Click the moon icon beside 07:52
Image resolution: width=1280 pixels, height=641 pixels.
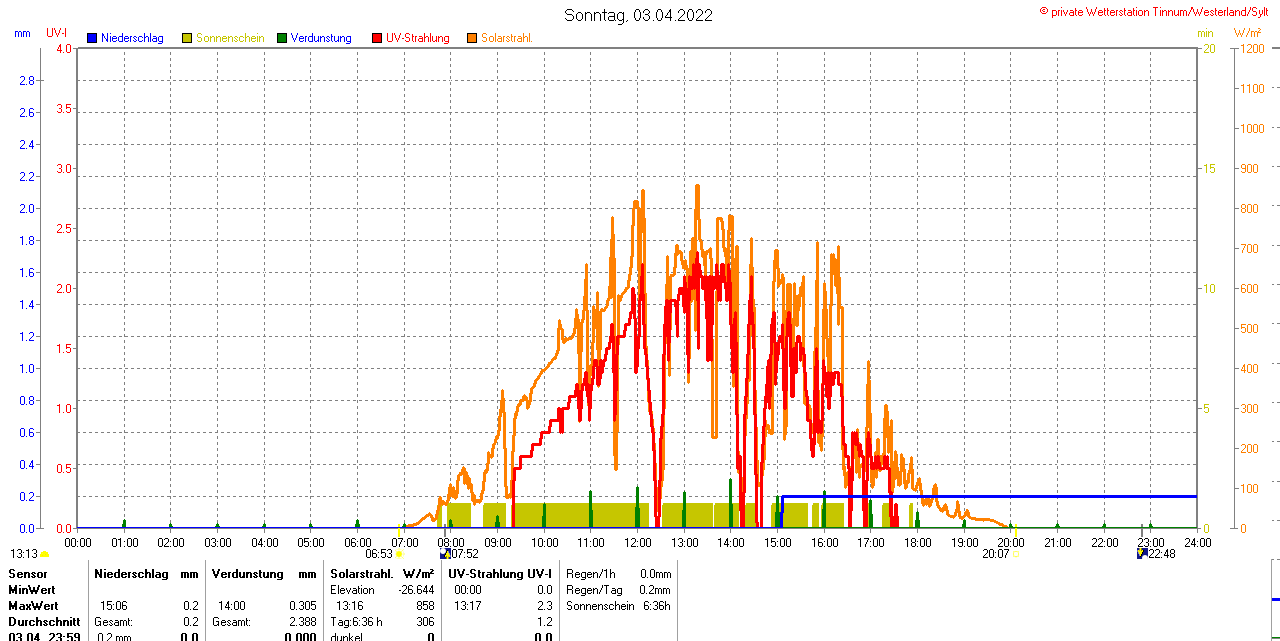pos(444,553)
